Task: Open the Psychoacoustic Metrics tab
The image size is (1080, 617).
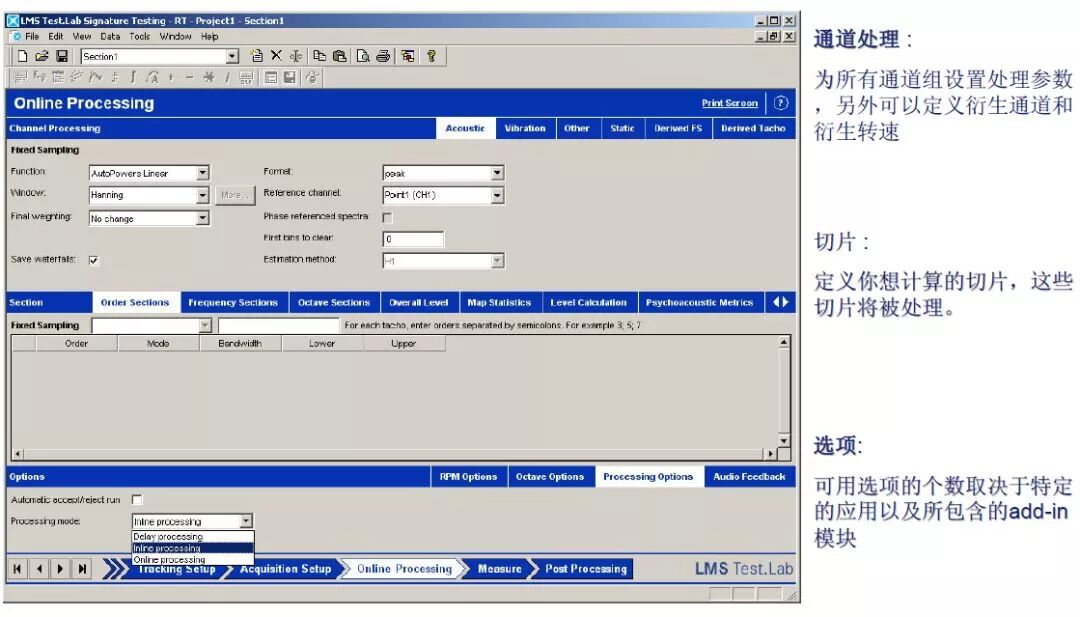Action: (x=699, y=302)
